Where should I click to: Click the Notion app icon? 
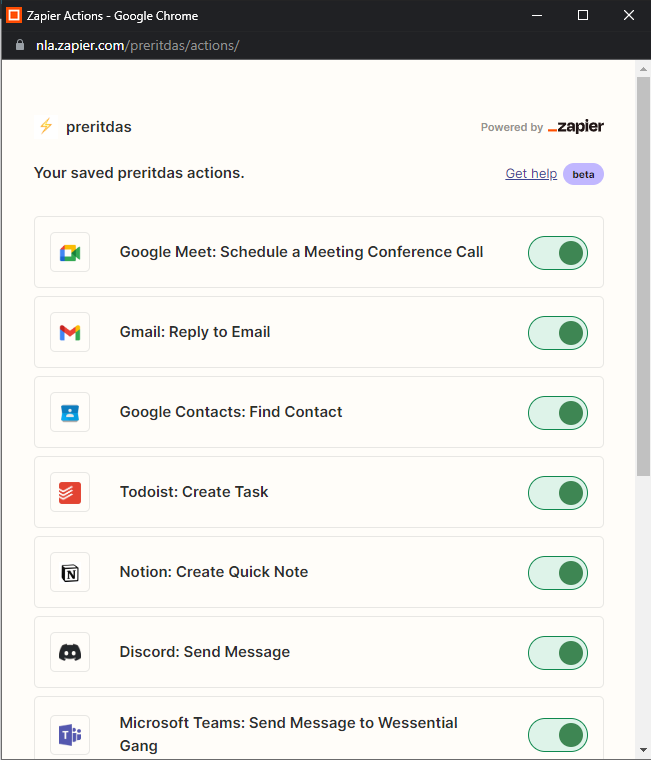[x=70, y=572]
